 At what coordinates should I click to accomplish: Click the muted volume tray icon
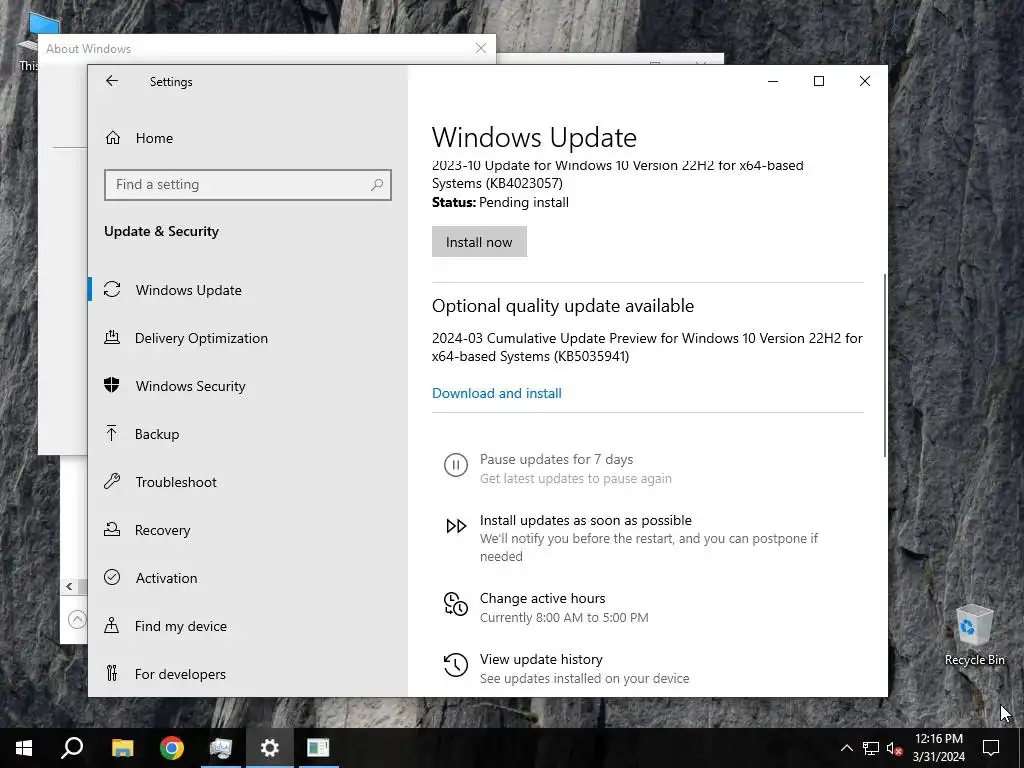[895, 748]
